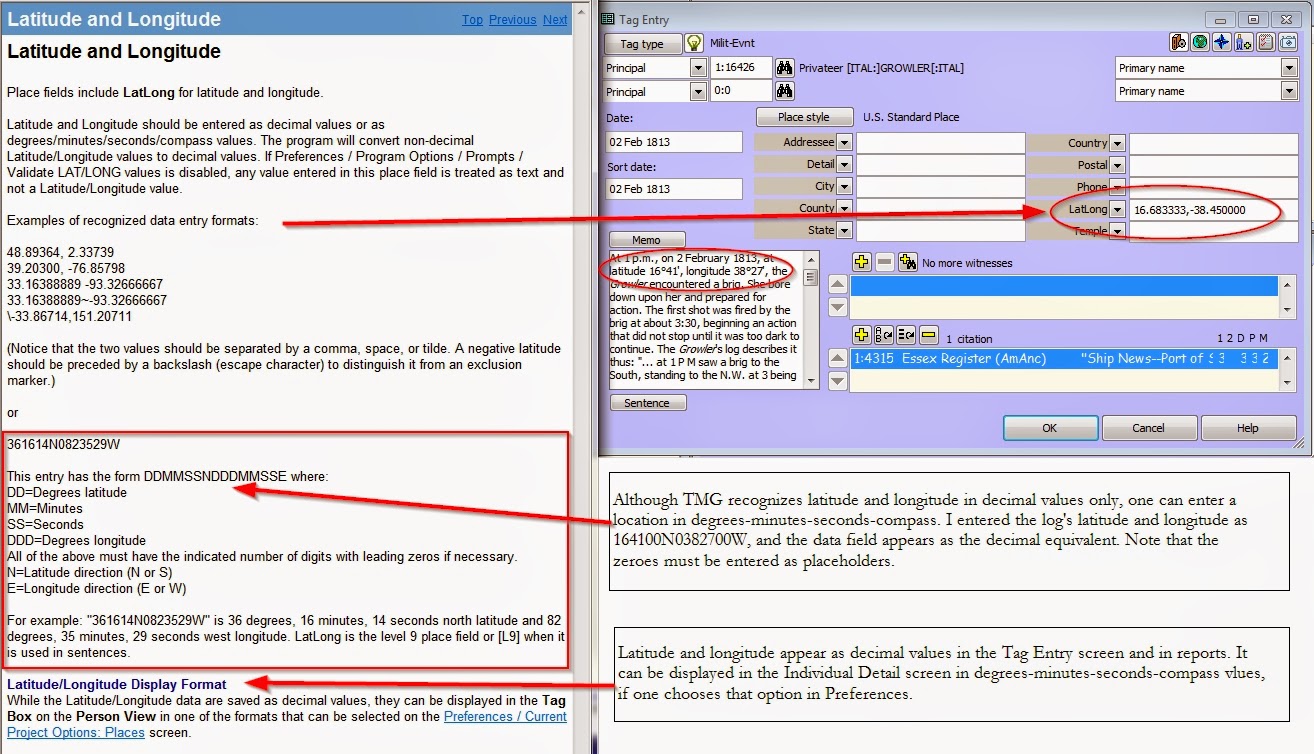Click the citation list scrollbar
Viewport: 1314px width, 754px height.
(x=1288, y=369)
